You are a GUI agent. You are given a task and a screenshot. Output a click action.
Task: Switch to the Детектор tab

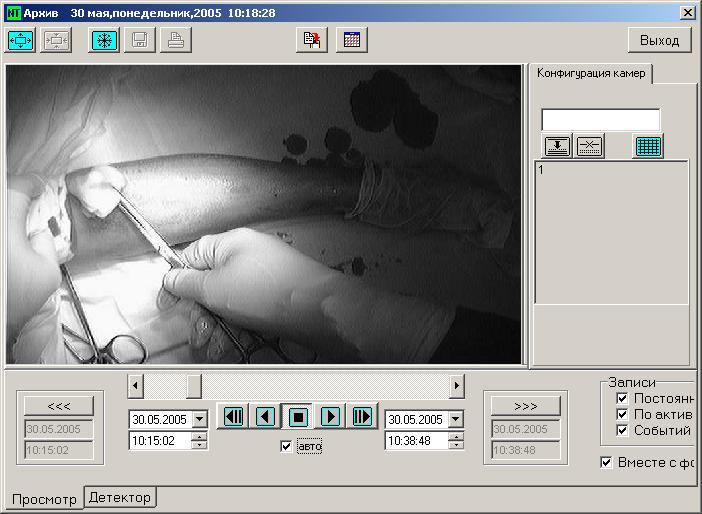click(x=120, y=497)
